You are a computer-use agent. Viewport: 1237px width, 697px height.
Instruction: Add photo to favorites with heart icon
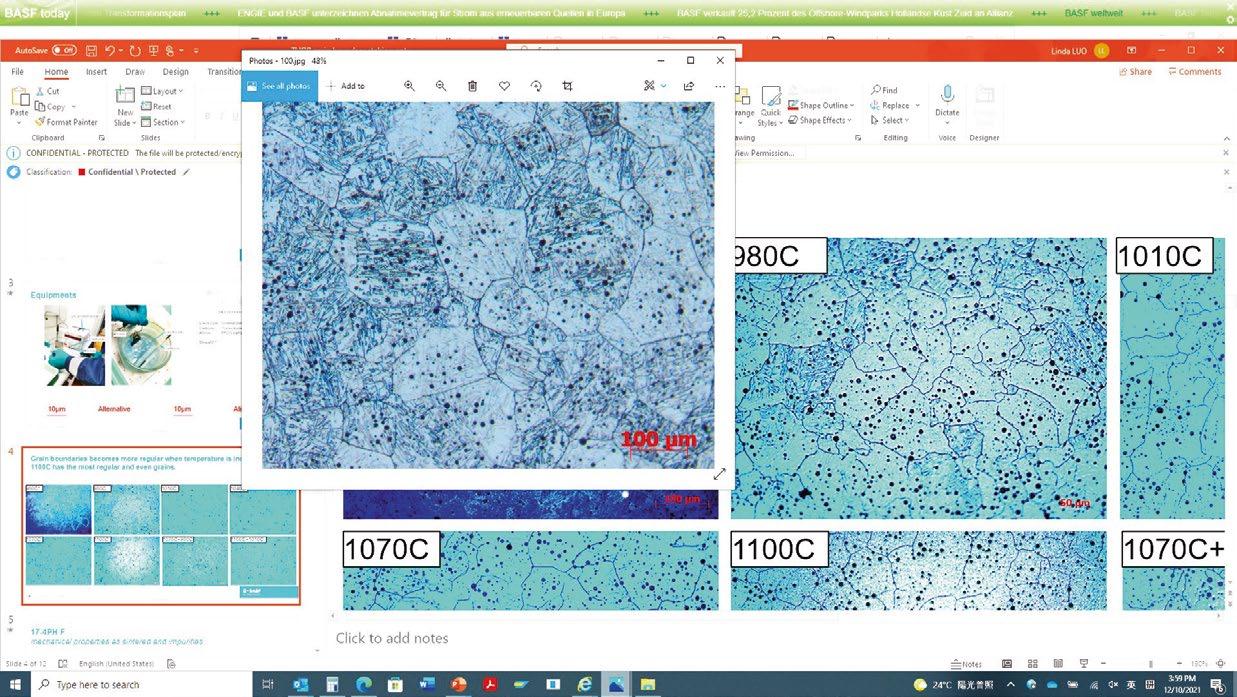click(x=504, y=86)
